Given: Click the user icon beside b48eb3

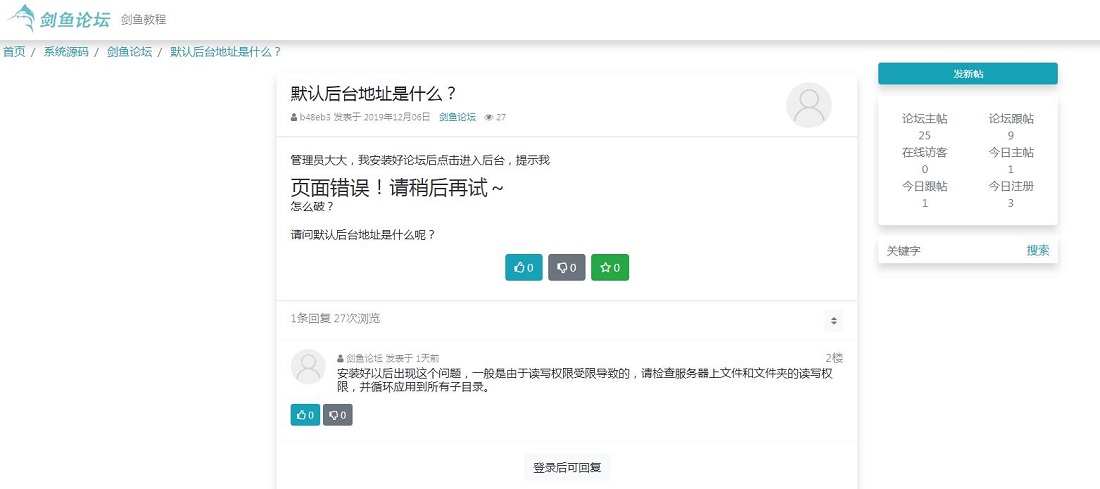Looking at the screenshot, I should (294, 117).
